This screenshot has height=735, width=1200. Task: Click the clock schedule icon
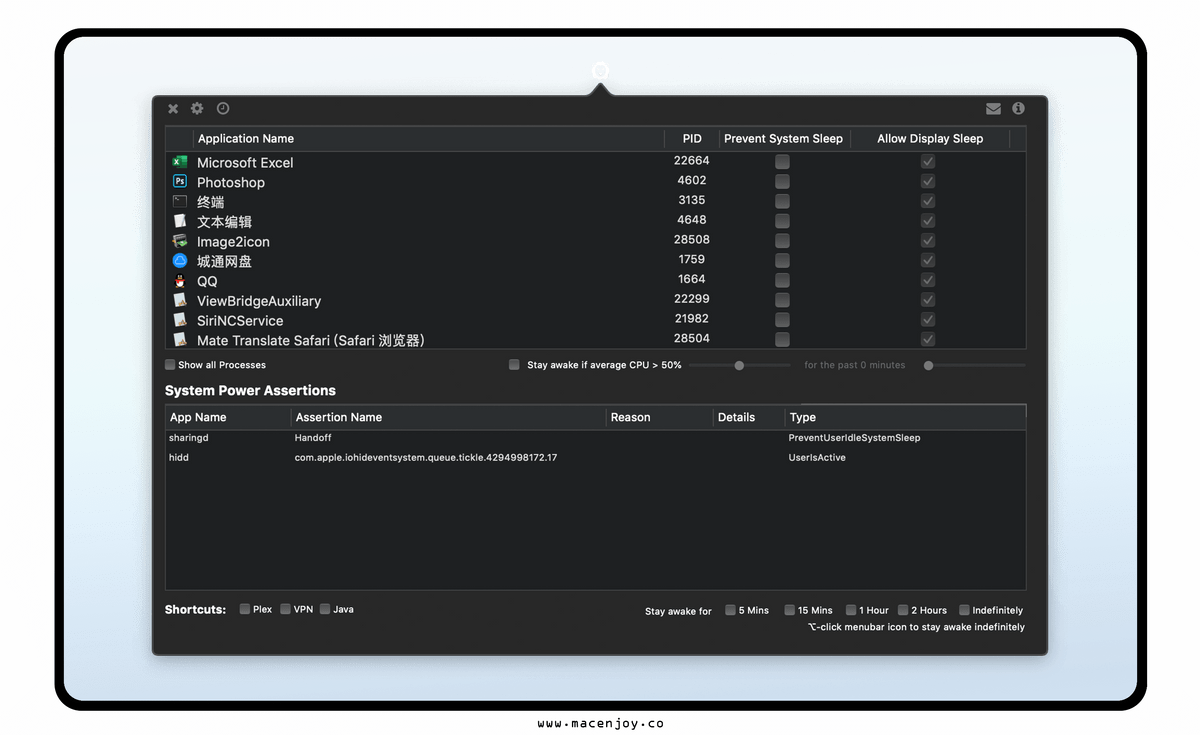[223, 108]
